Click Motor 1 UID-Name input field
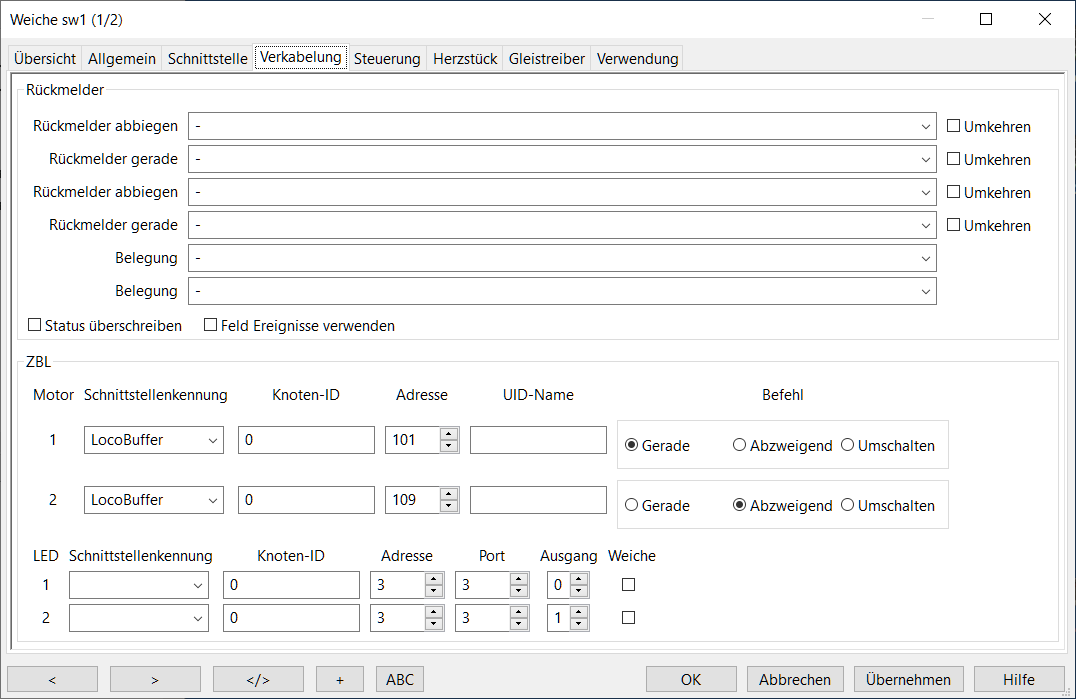 tap(538, 440)
